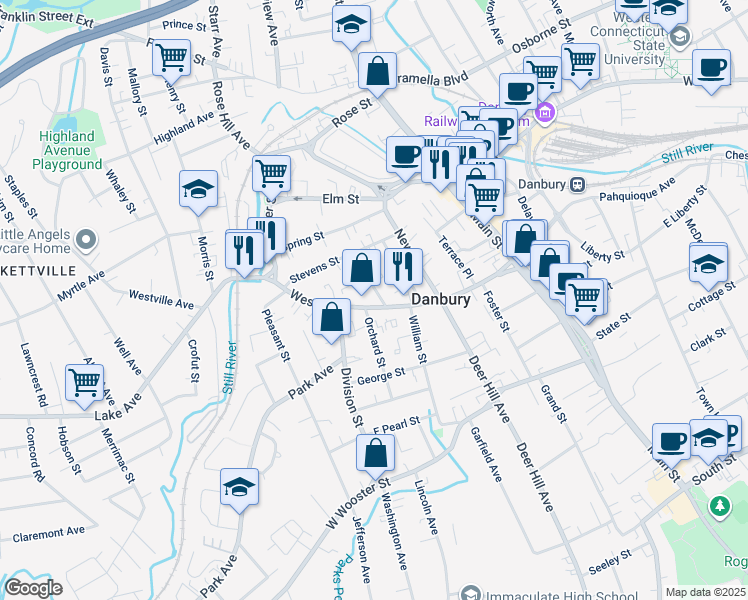Select the shopping bag marker by Caramella Blvd
The image size is (748, 600).
[376, 70]
